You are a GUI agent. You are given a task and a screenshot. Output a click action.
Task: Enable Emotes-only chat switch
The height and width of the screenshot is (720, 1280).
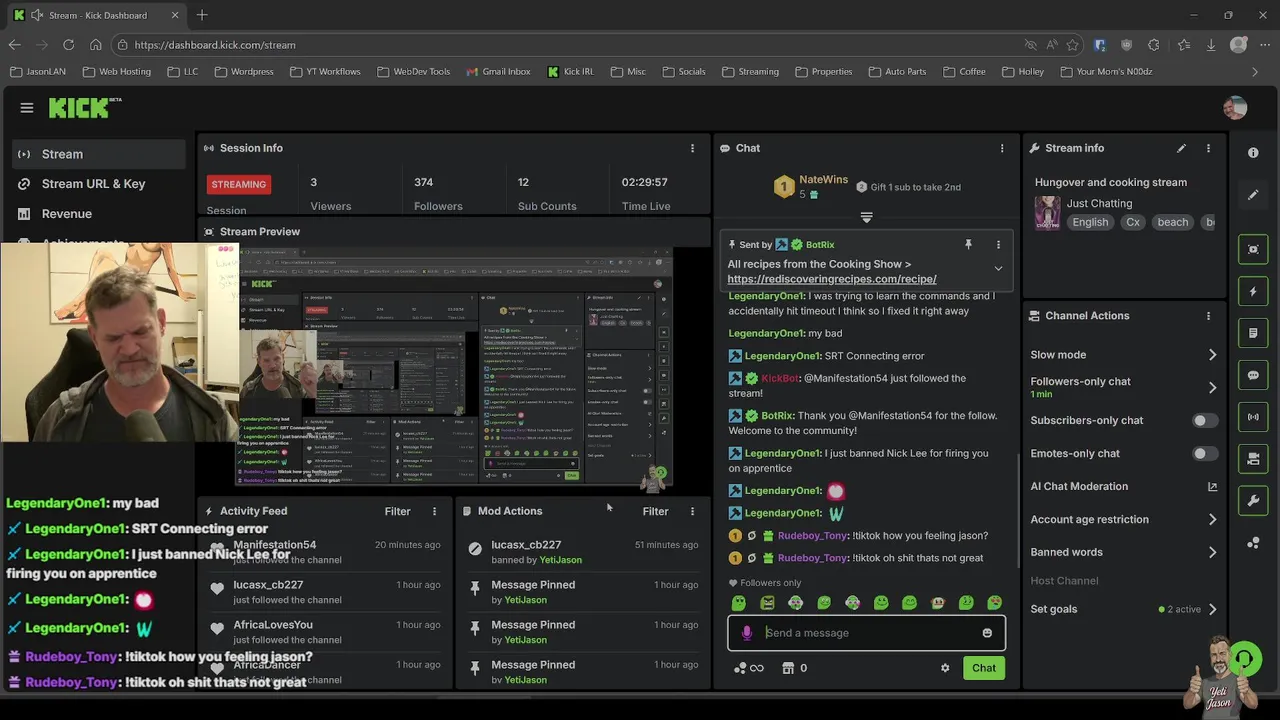[1205, 454]
